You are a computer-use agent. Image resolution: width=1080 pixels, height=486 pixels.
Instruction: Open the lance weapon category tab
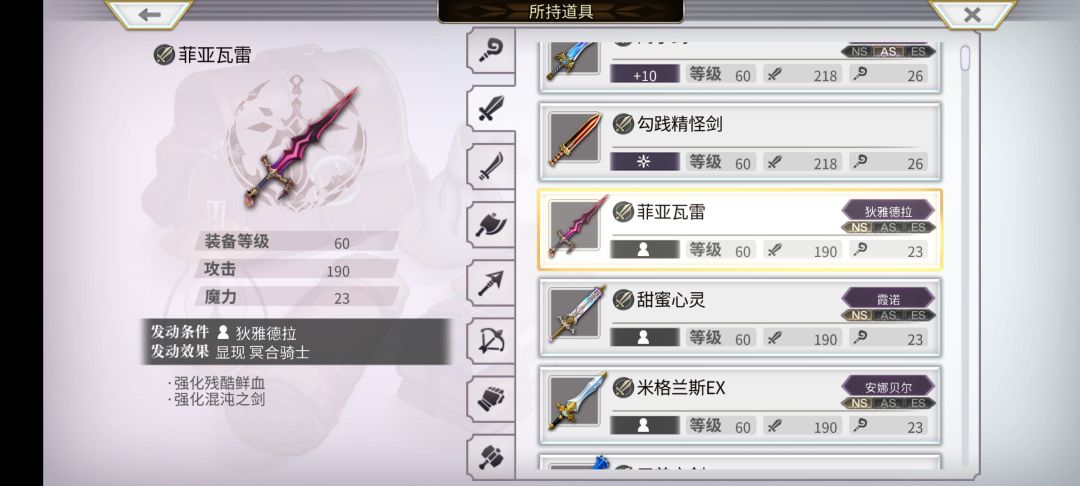[x=491, y=282]
